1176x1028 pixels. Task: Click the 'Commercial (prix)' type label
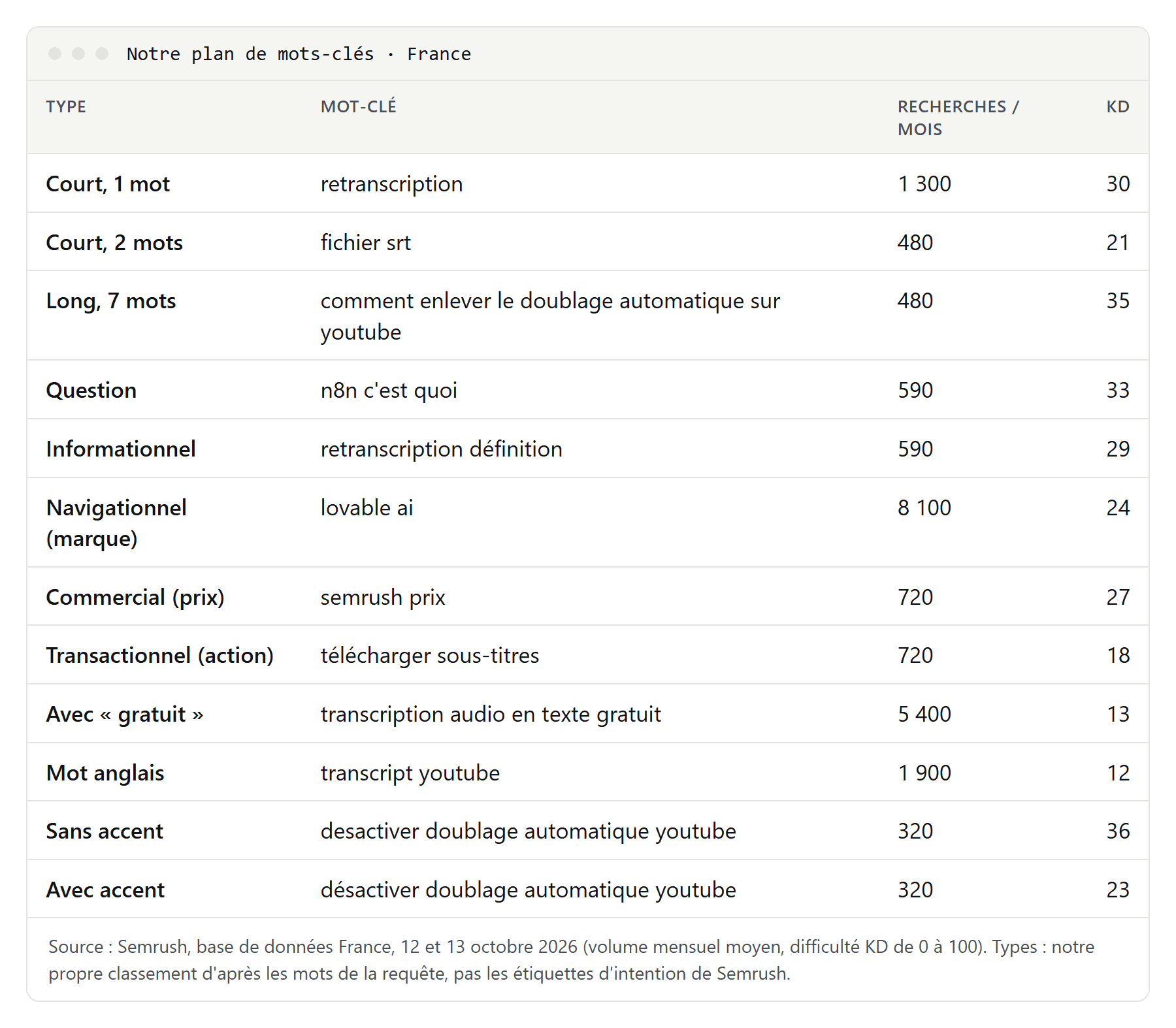point(135,597)
